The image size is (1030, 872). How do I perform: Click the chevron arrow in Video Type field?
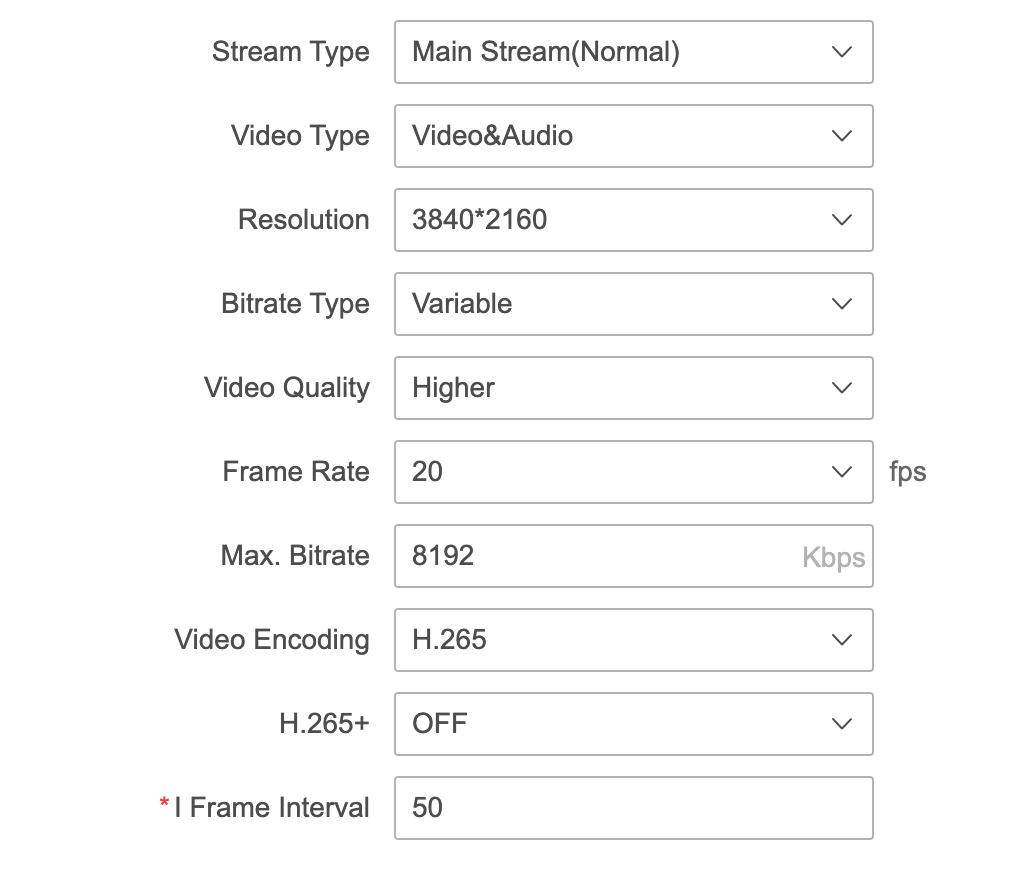point(842,136)
